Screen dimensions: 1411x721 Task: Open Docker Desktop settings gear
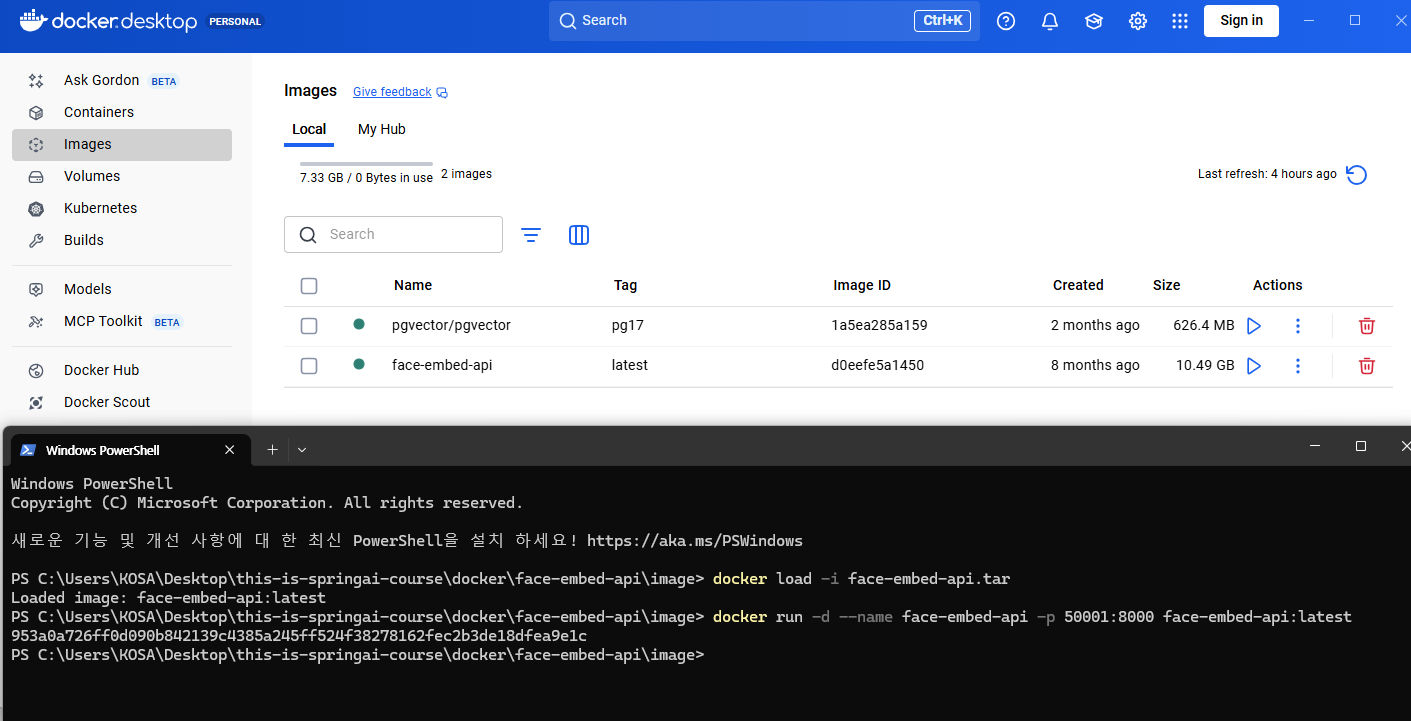click(x=1137, y=21)
